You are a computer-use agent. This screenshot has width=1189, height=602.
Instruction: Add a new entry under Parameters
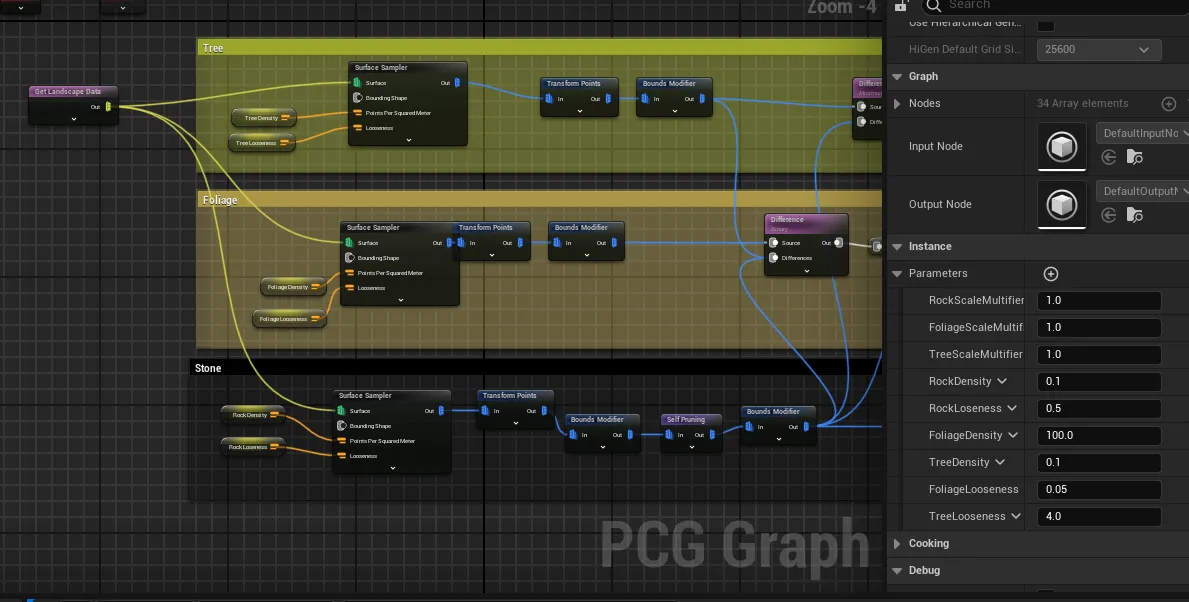tap(1050, 274)
